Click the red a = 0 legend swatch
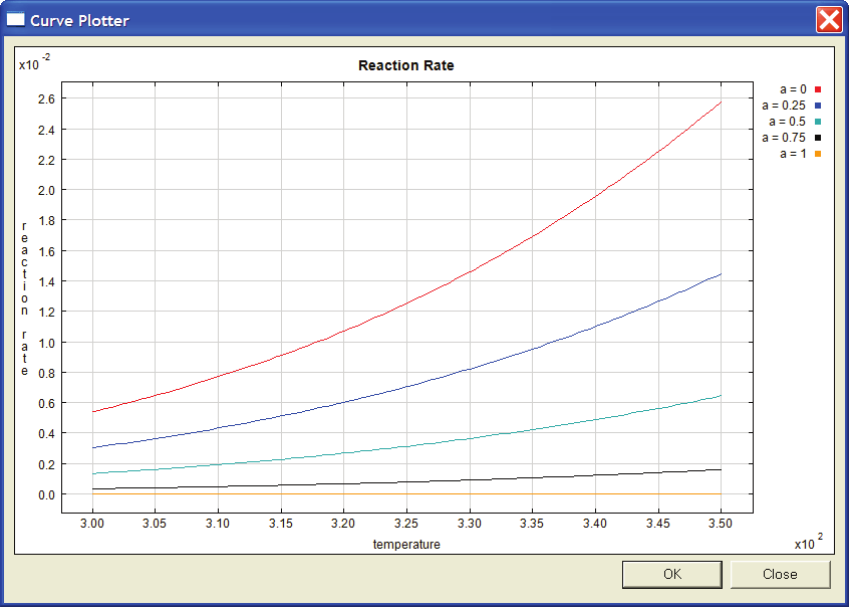This screenshot has height=607, width=849. (818, 89)
